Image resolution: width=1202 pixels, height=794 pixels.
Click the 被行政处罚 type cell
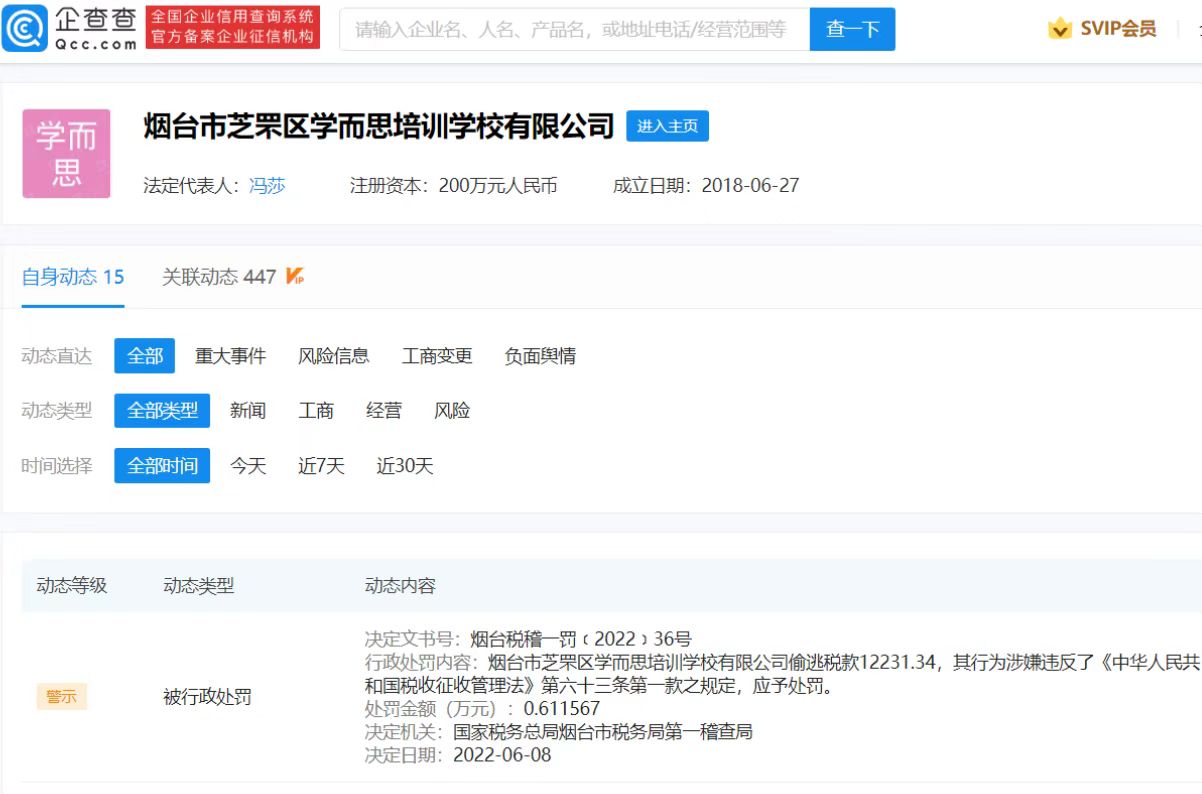click(207, 697)
